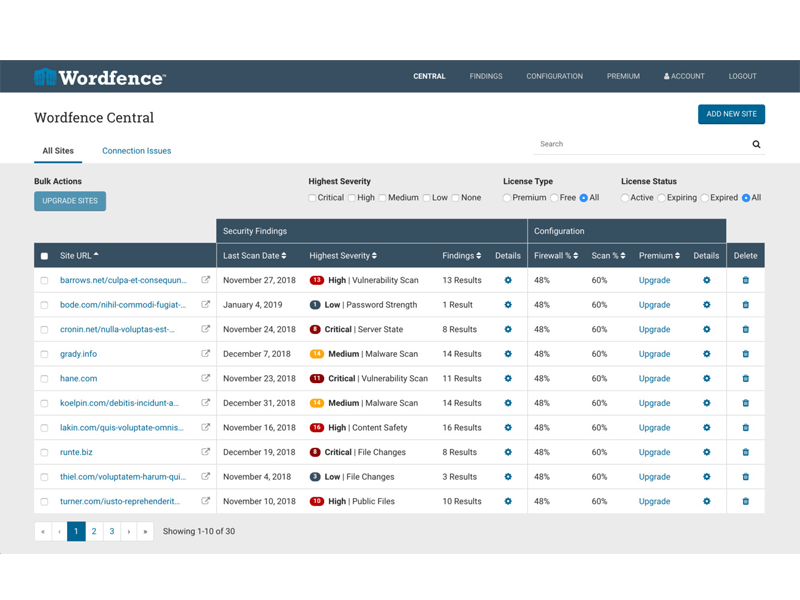
Task: Delete barrows.net site with trash icon
Action: pyautogui.click(x=745, y=280)
